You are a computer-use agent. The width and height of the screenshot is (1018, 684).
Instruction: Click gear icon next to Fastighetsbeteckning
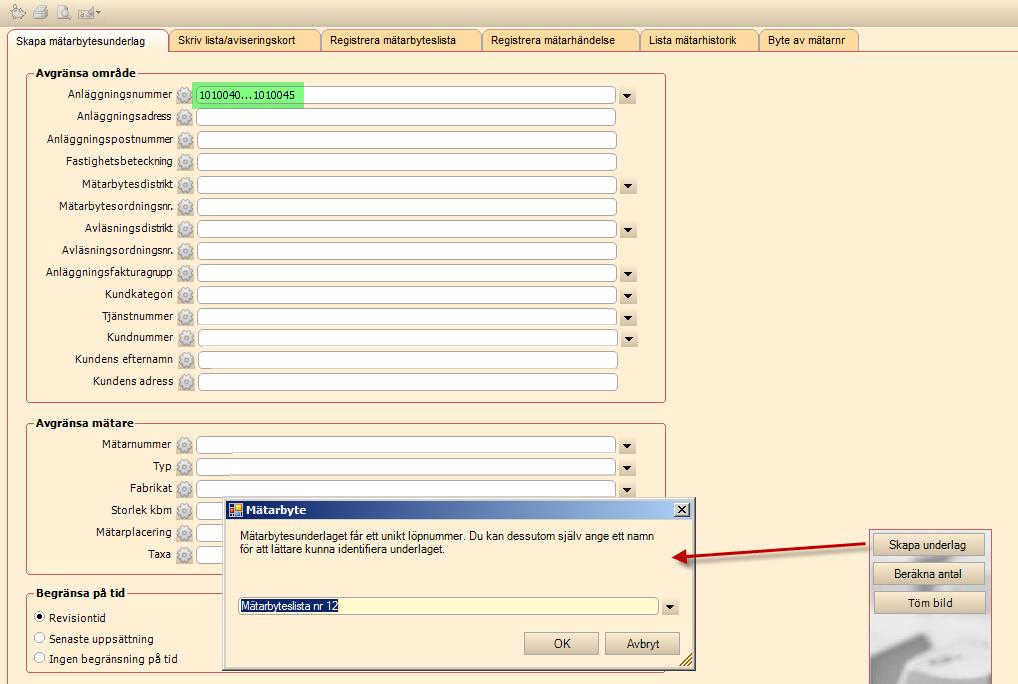[186, 162]
